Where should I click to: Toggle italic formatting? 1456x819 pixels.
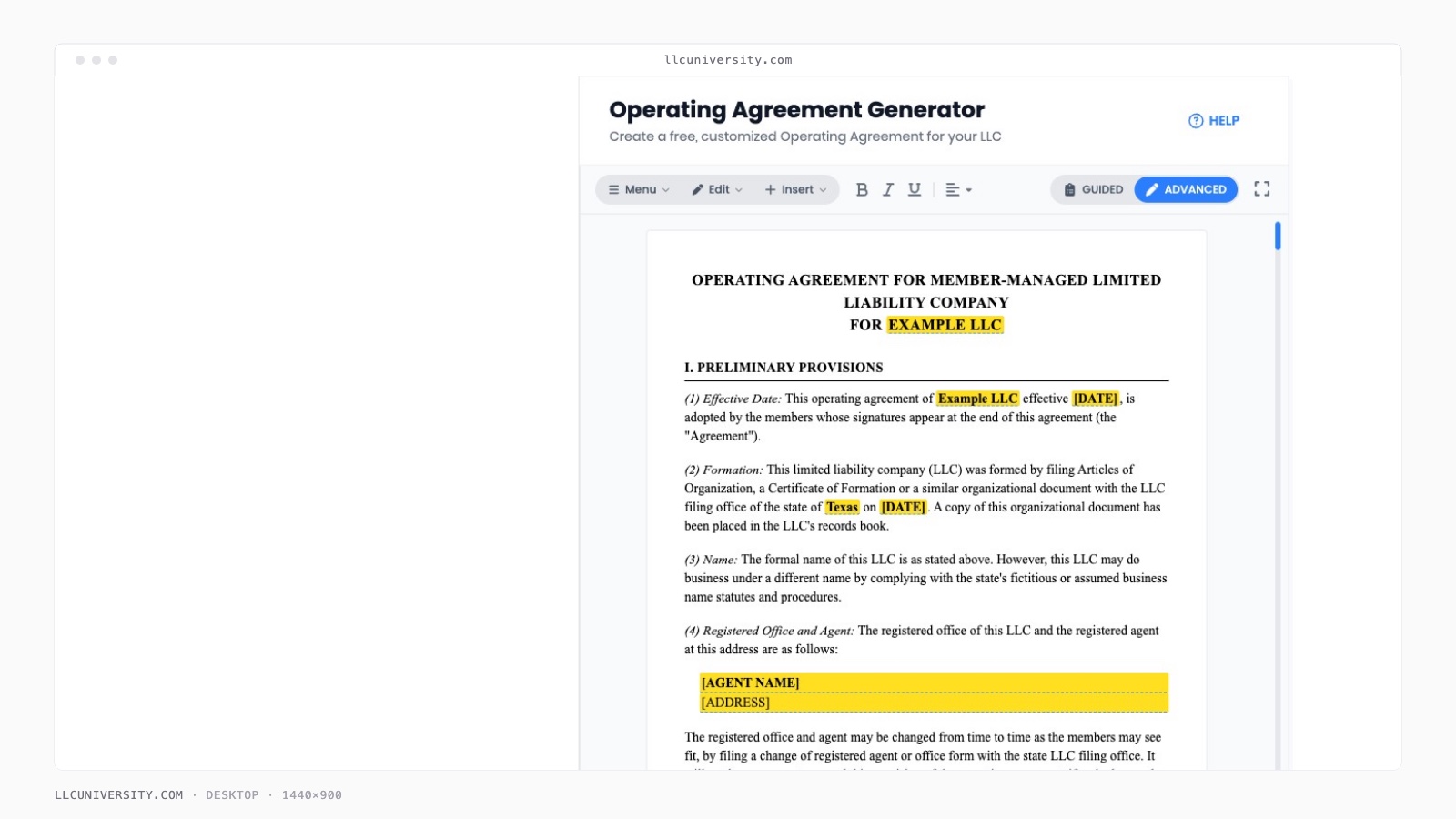click(x=888, y=189)
